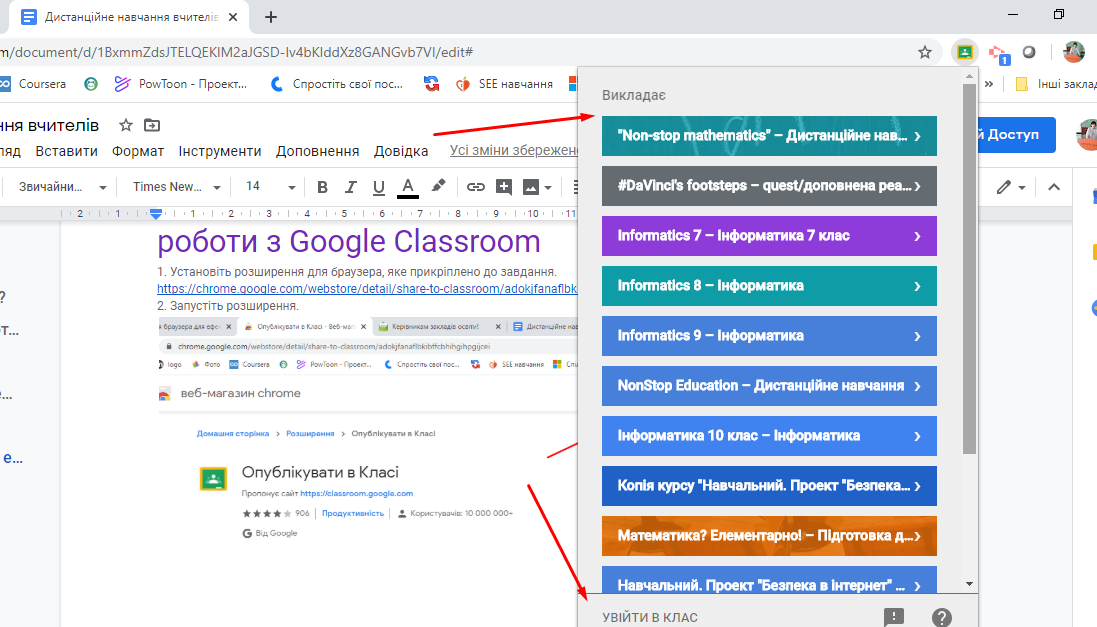Viewport: 1097px width, 627px height.
Task: Add a comment with plus bubble icon
Action: click(504, 187)
